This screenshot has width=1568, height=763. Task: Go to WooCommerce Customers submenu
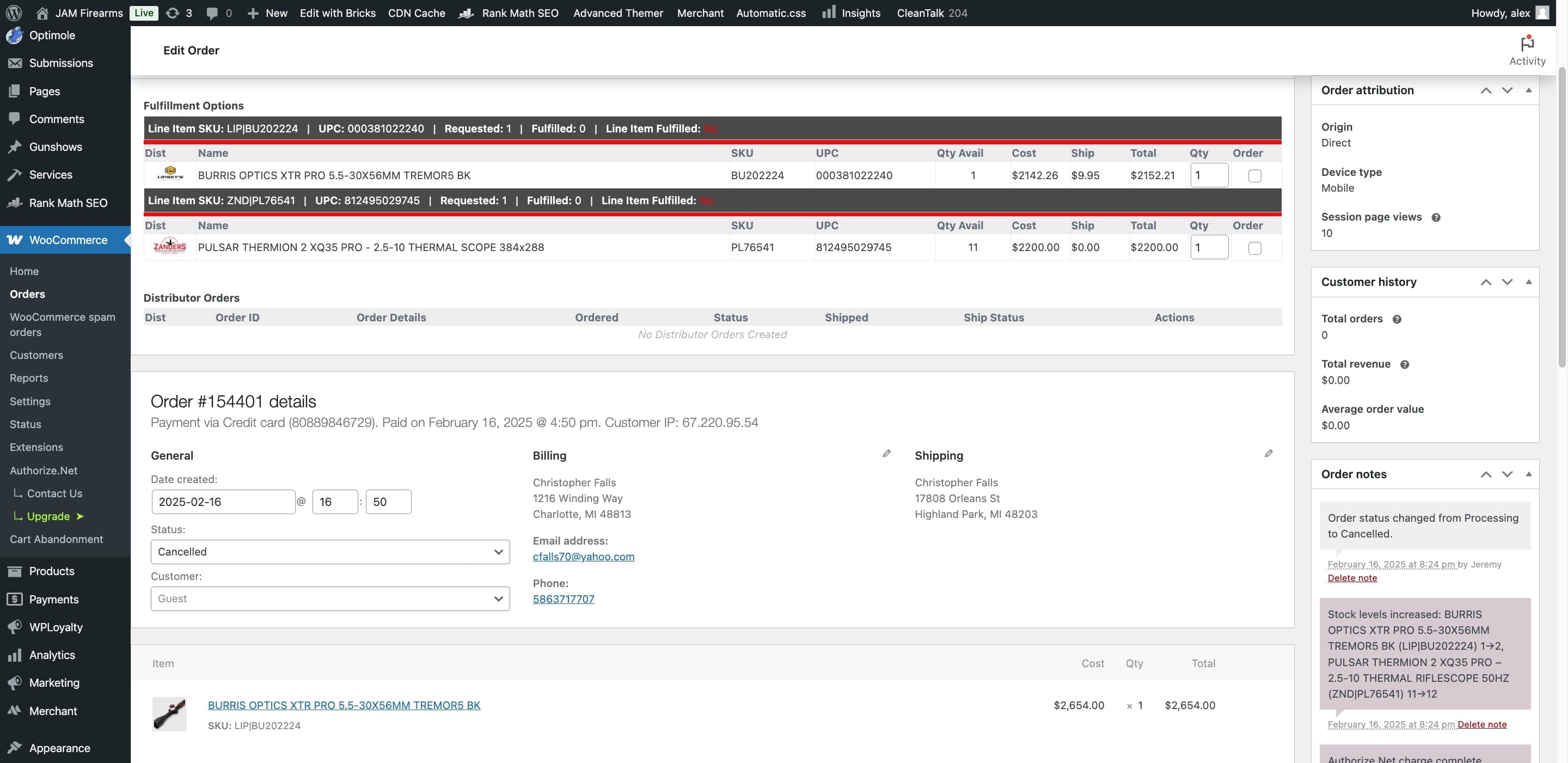(36, 355)
